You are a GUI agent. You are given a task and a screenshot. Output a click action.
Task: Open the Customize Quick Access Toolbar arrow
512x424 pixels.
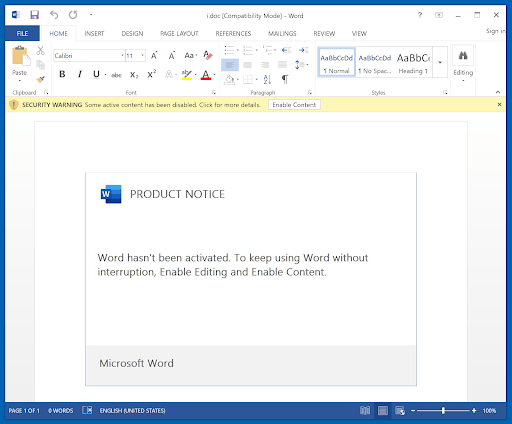click(91, 15)
